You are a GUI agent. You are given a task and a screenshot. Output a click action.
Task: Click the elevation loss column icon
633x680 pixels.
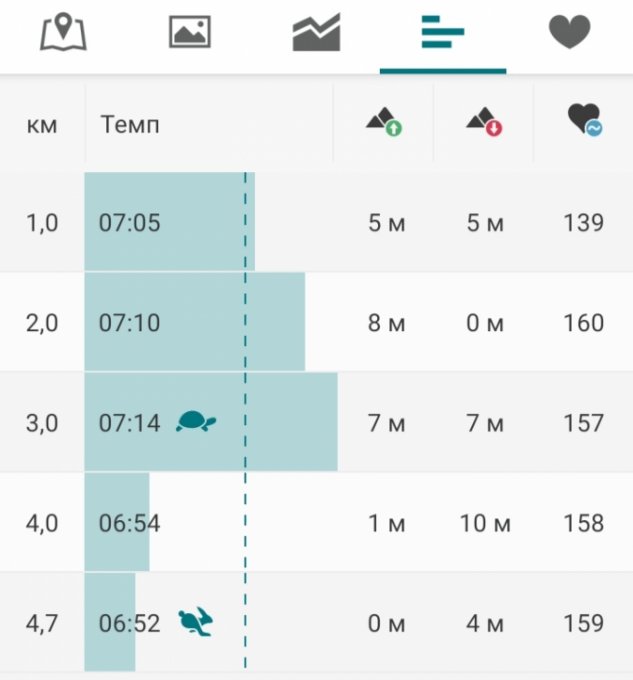click(484, 124)
